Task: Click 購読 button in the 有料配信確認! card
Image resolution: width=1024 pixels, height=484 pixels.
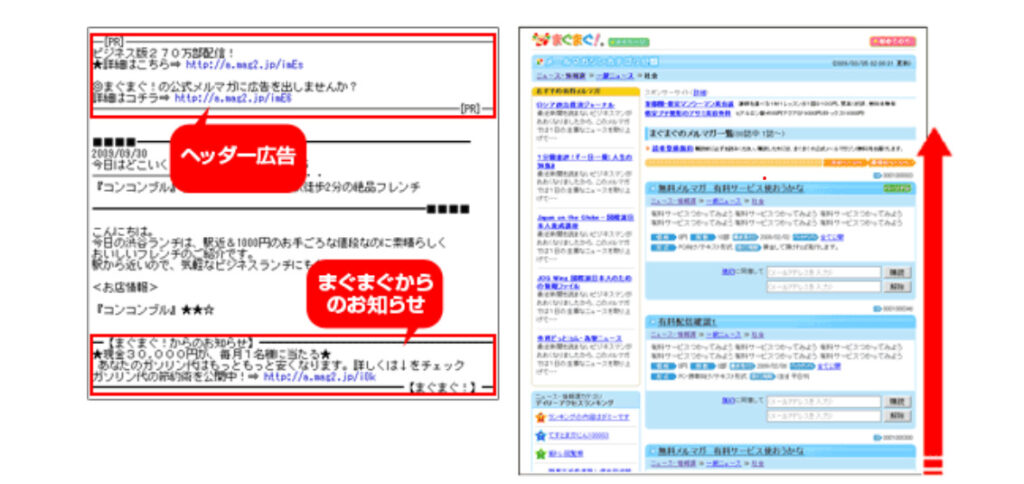Action: click(x=897, y=402)
